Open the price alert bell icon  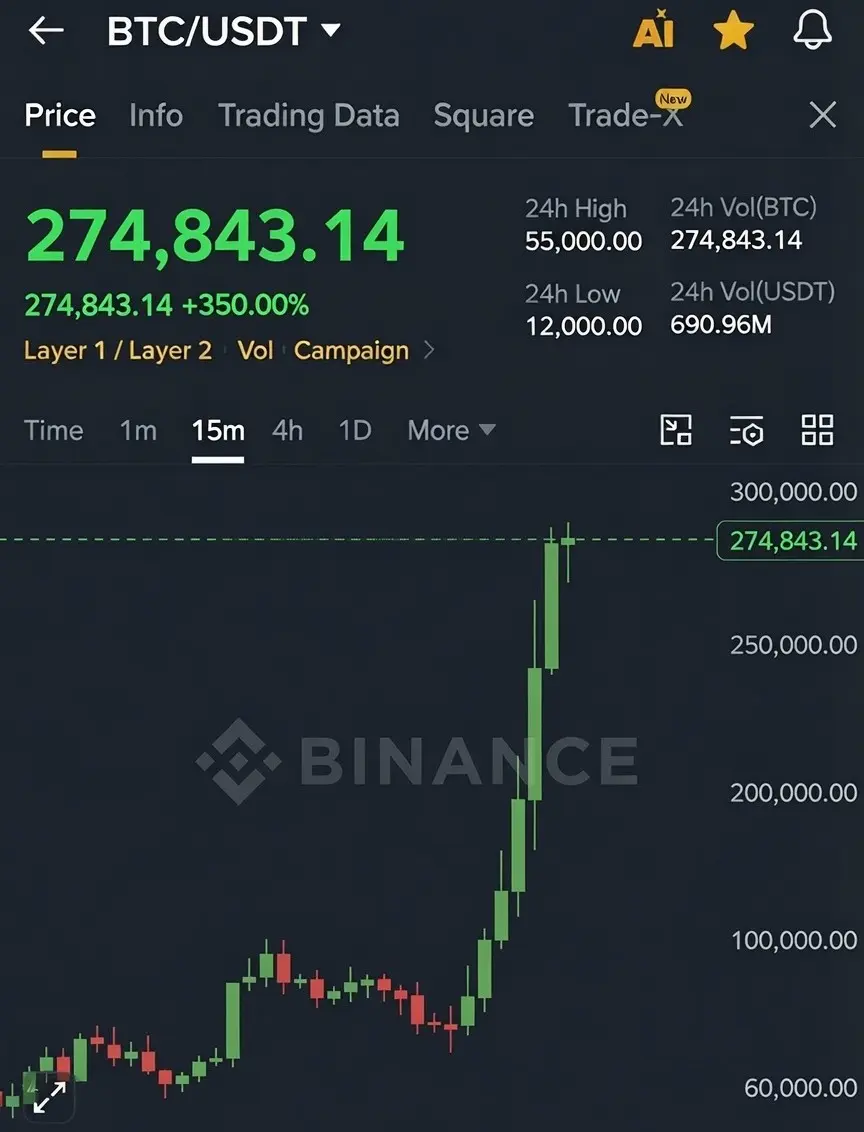coord(813,30)
